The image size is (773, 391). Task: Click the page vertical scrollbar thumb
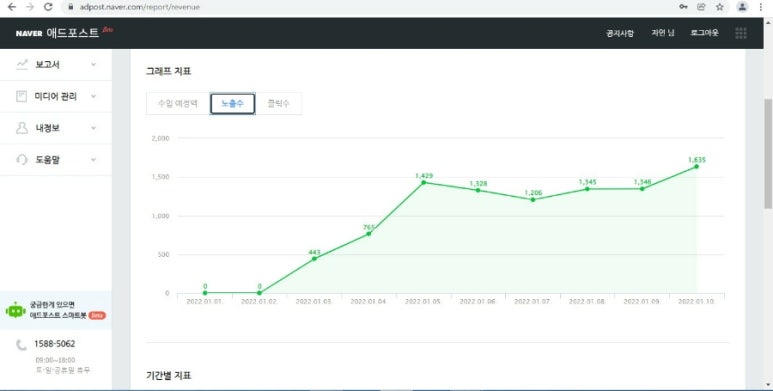click(768, 153)
